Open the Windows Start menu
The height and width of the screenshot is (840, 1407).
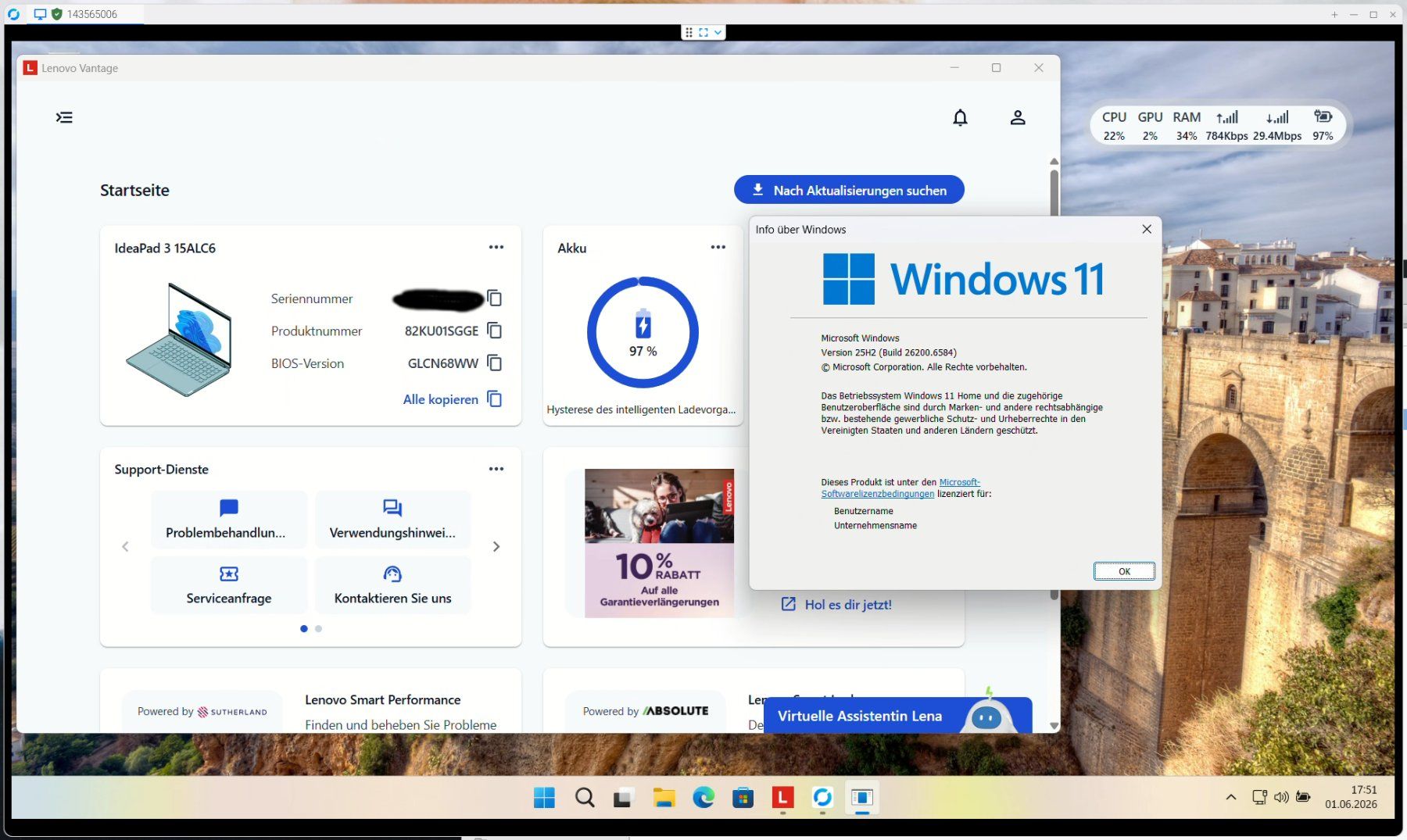pyautogui.click(x=544, y=798)
